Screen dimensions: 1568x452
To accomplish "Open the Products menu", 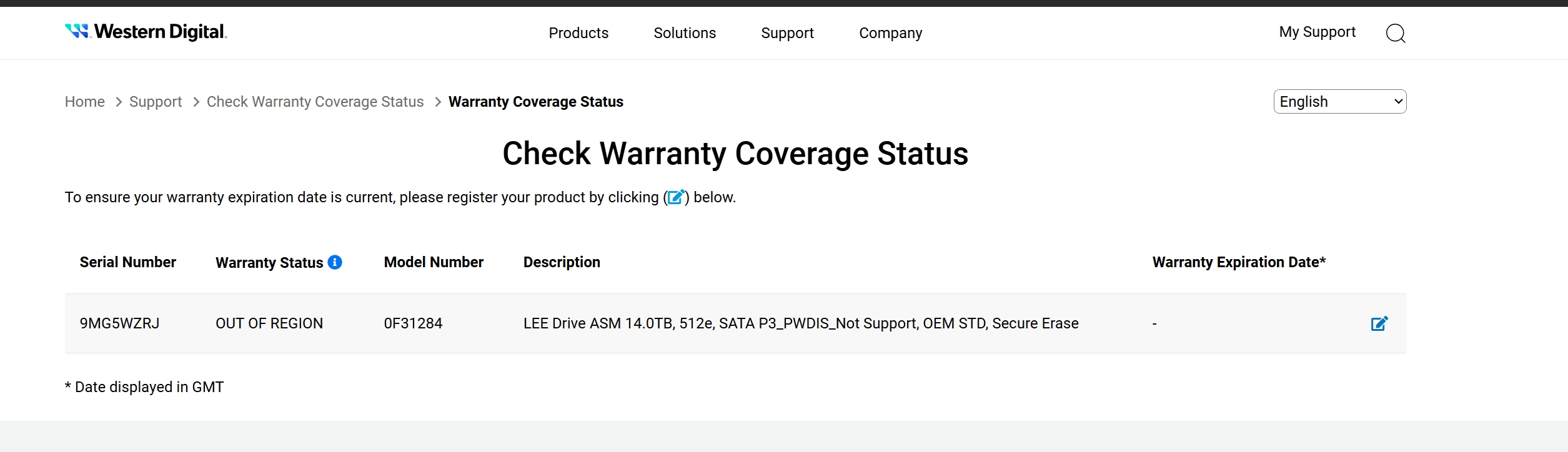I will click(578, 33).
